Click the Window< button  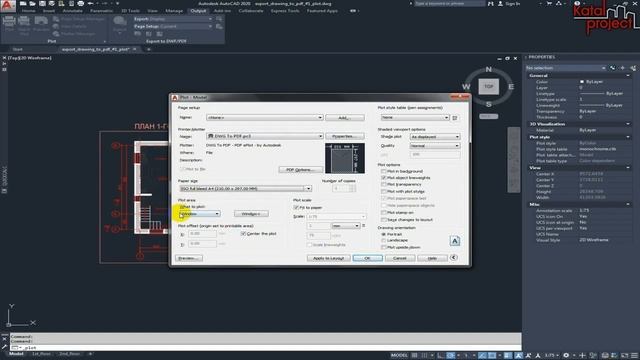(251, 213)
